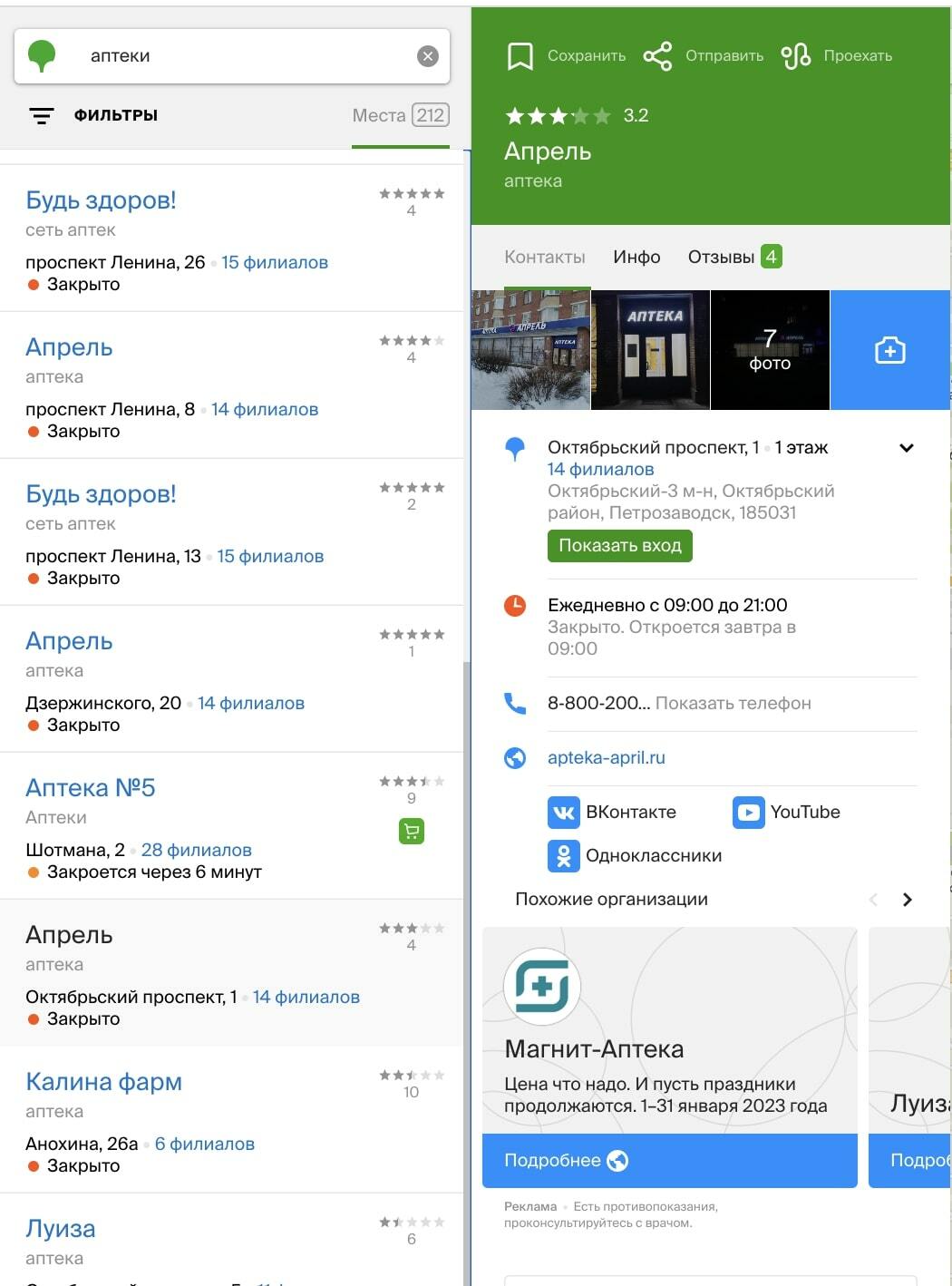Go to next similar organizations with right arrow

pos(907,900)
